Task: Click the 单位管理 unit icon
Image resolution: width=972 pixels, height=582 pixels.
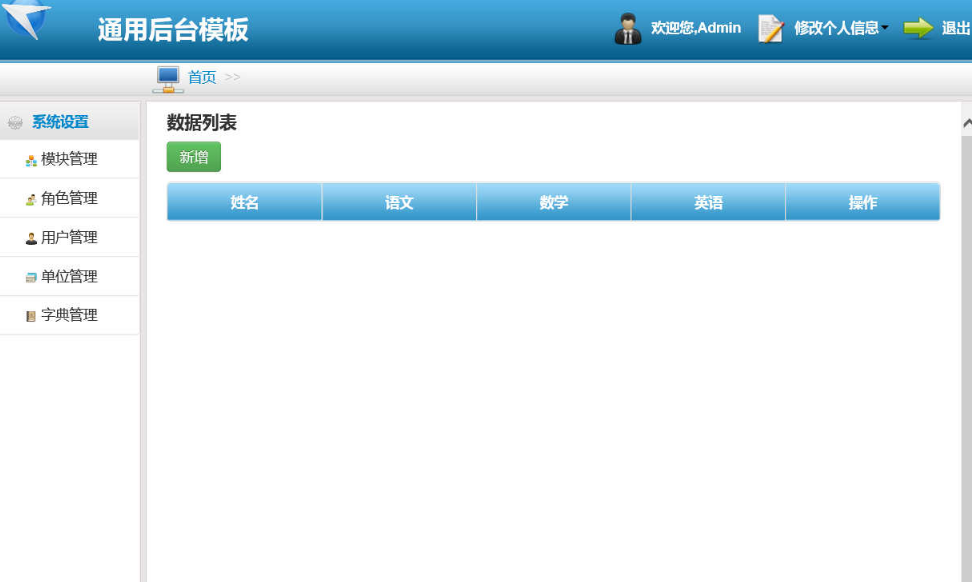Action: click(x=31, y=277)
